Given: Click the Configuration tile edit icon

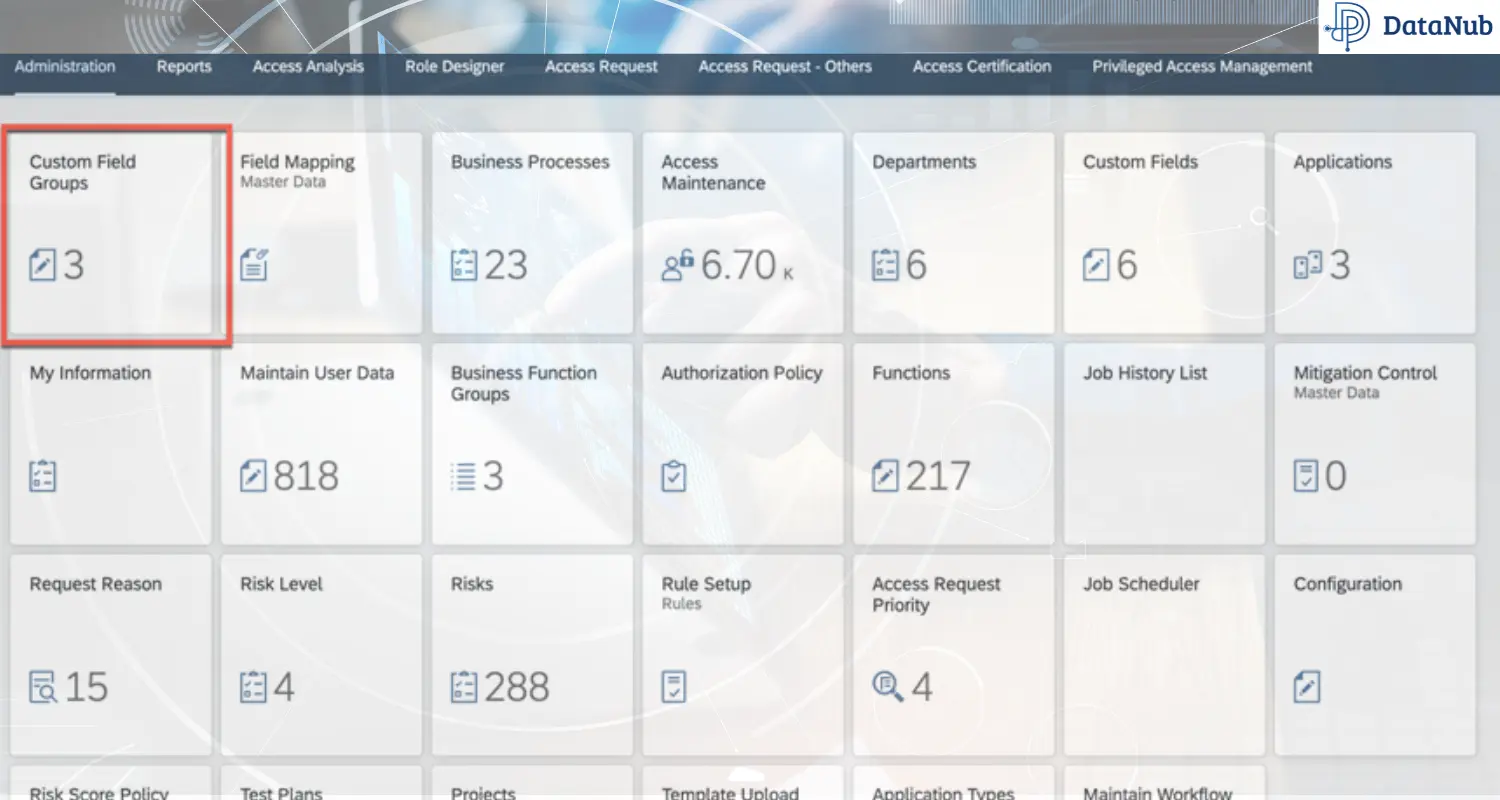Looking at the screenshot, I should (1307, 688).
